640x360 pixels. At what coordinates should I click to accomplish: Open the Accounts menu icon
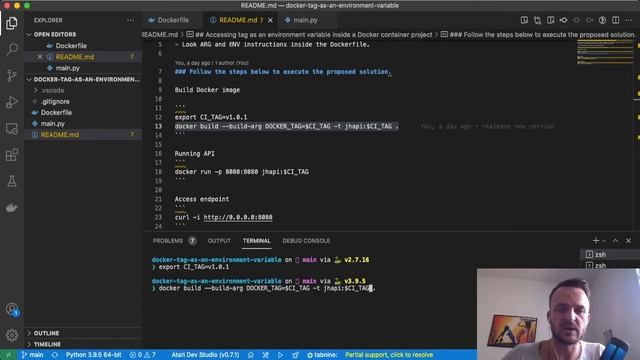12,309
